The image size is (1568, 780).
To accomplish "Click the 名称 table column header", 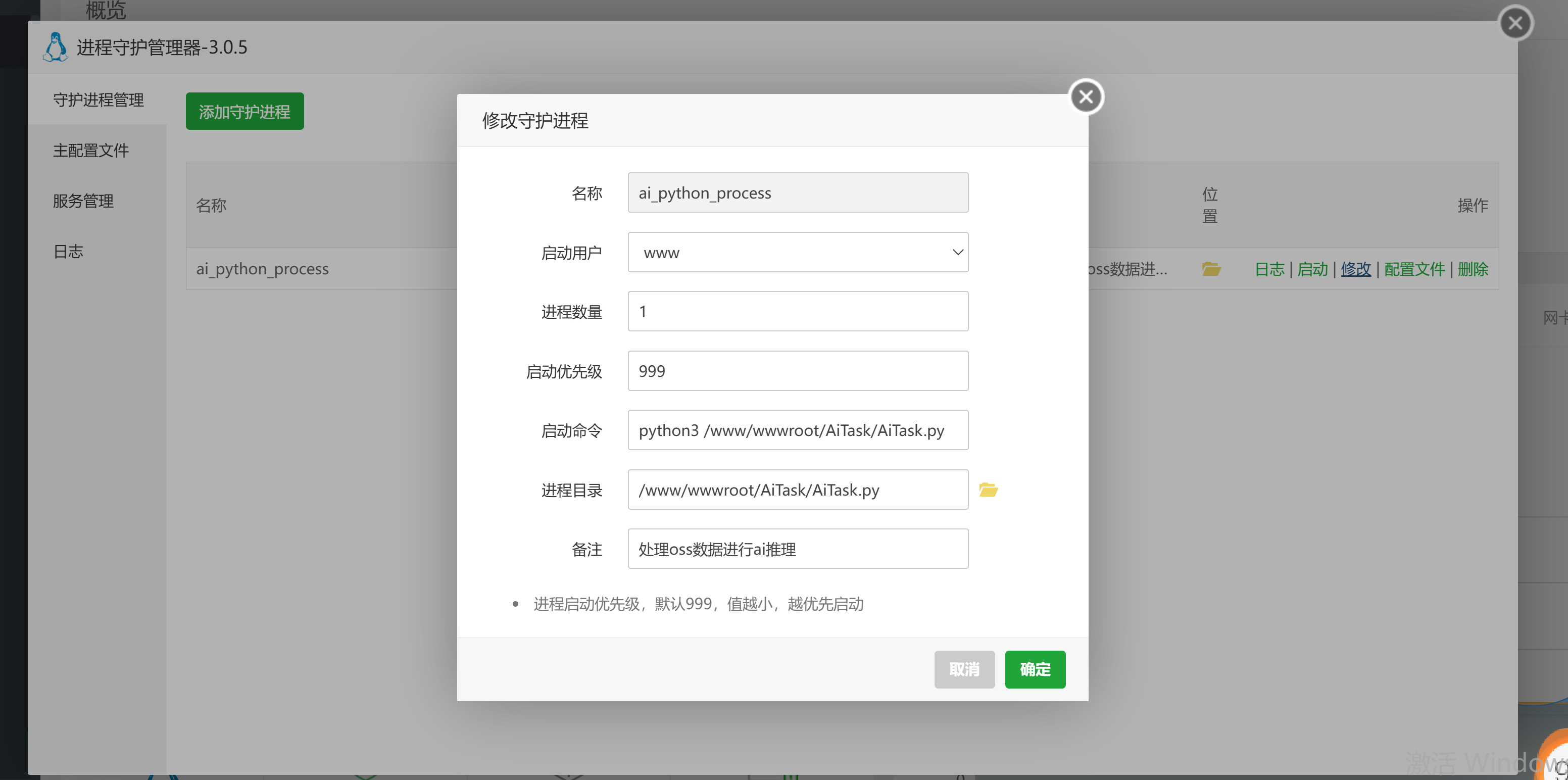I will coord(211,205).
